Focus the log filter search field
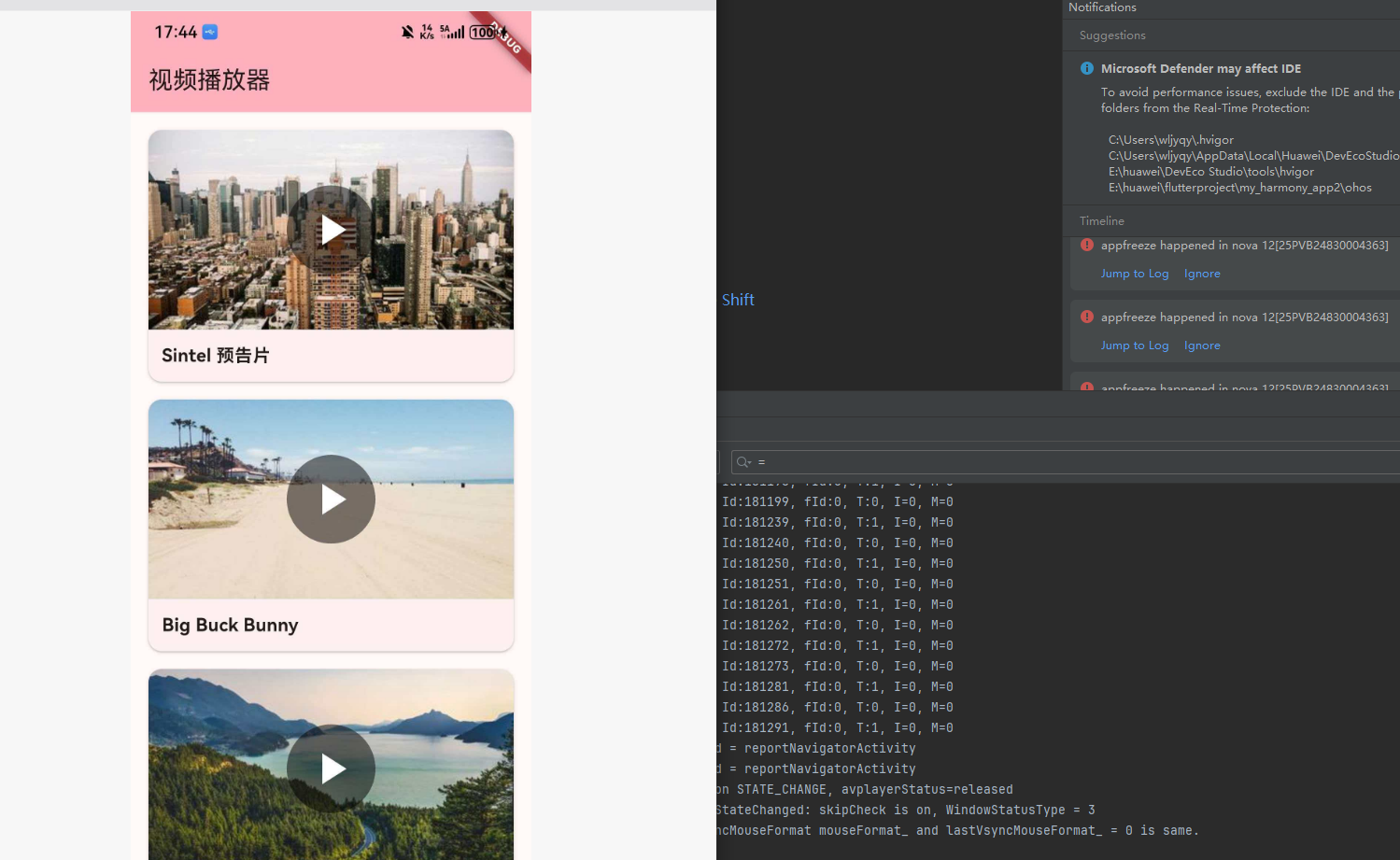 coord(1065,462)
